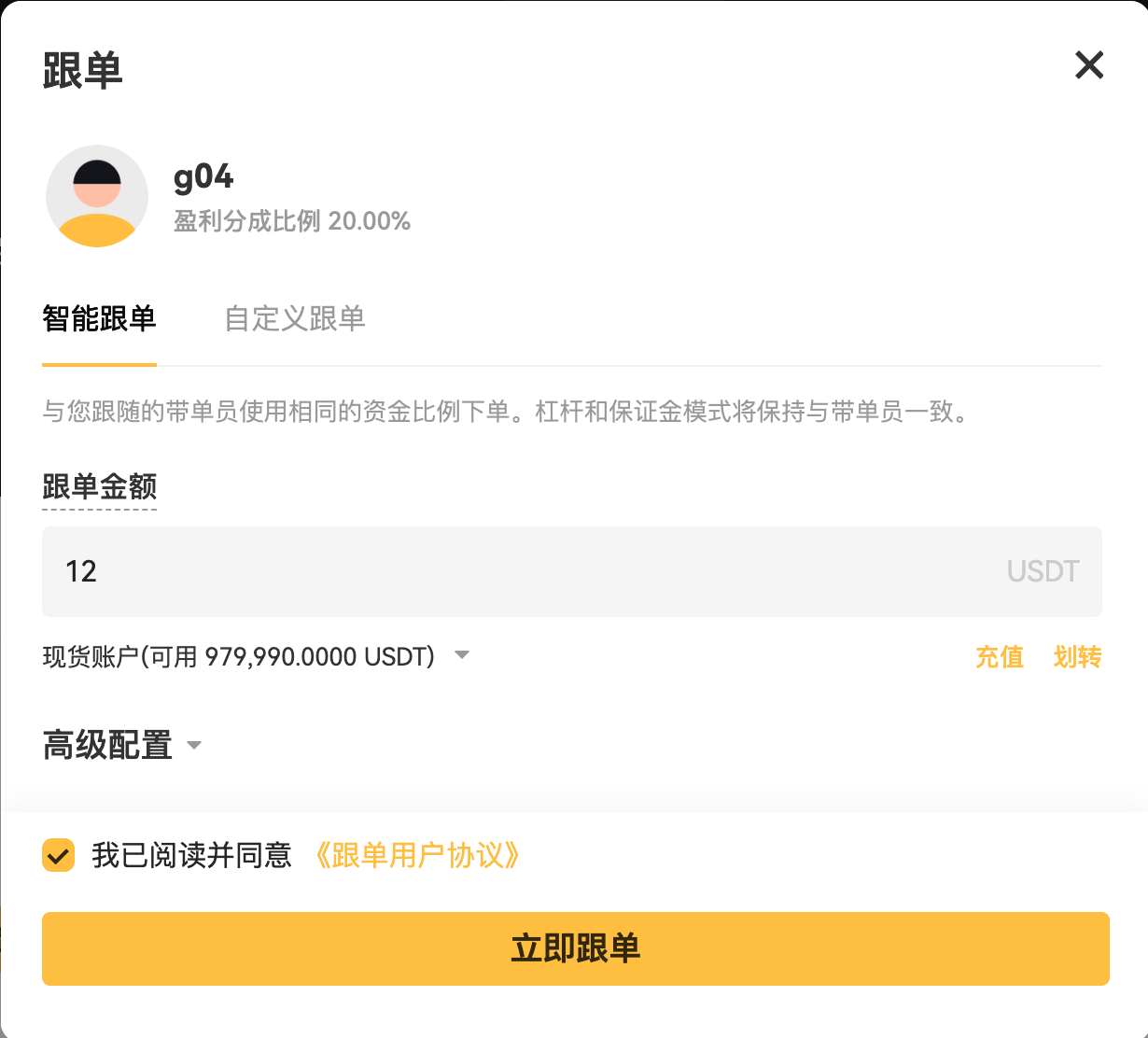Open the 现货账户 account selector
The height and width of the screenshot is (1038, 1148).
click(239, 656)
